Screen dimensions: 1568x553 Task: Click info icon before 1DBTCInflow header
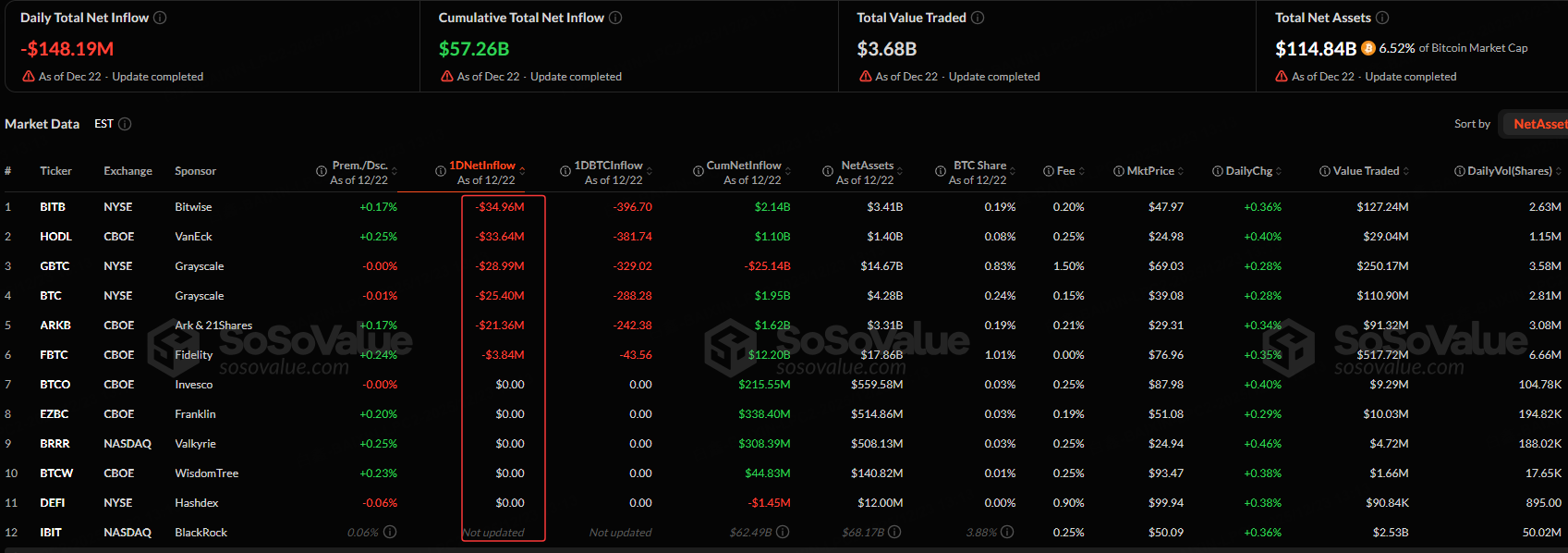pyautogui.click(x=565, y=171)
